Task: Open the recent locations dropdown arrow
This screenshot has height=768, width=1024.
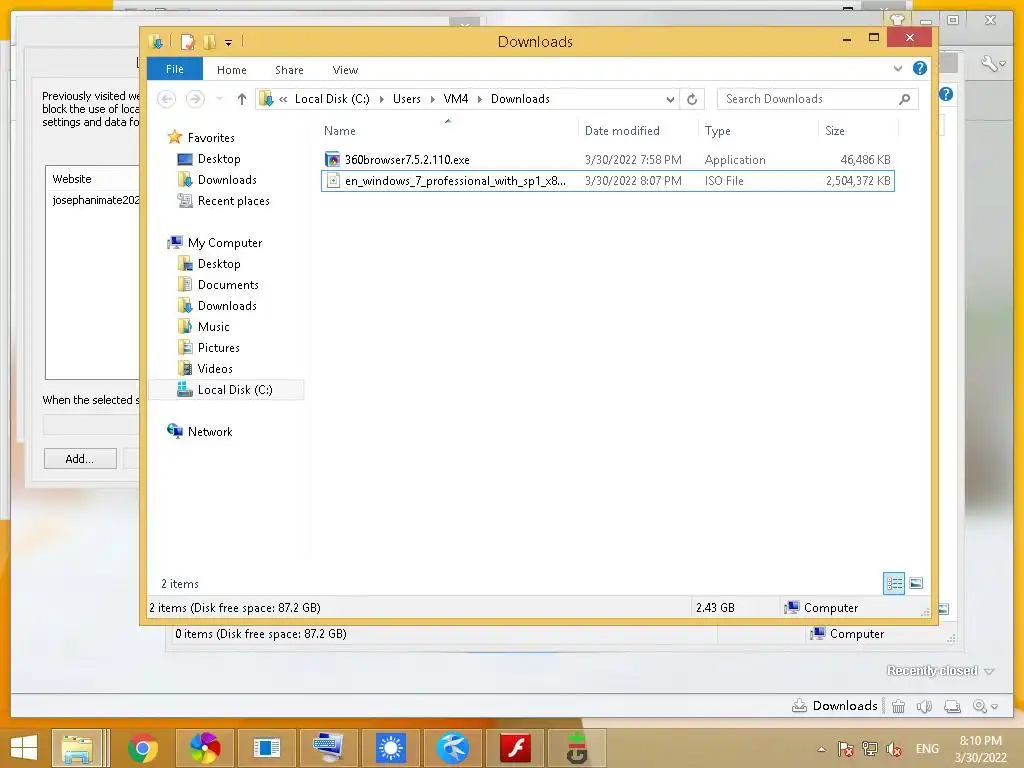Action: click(219, 99)
